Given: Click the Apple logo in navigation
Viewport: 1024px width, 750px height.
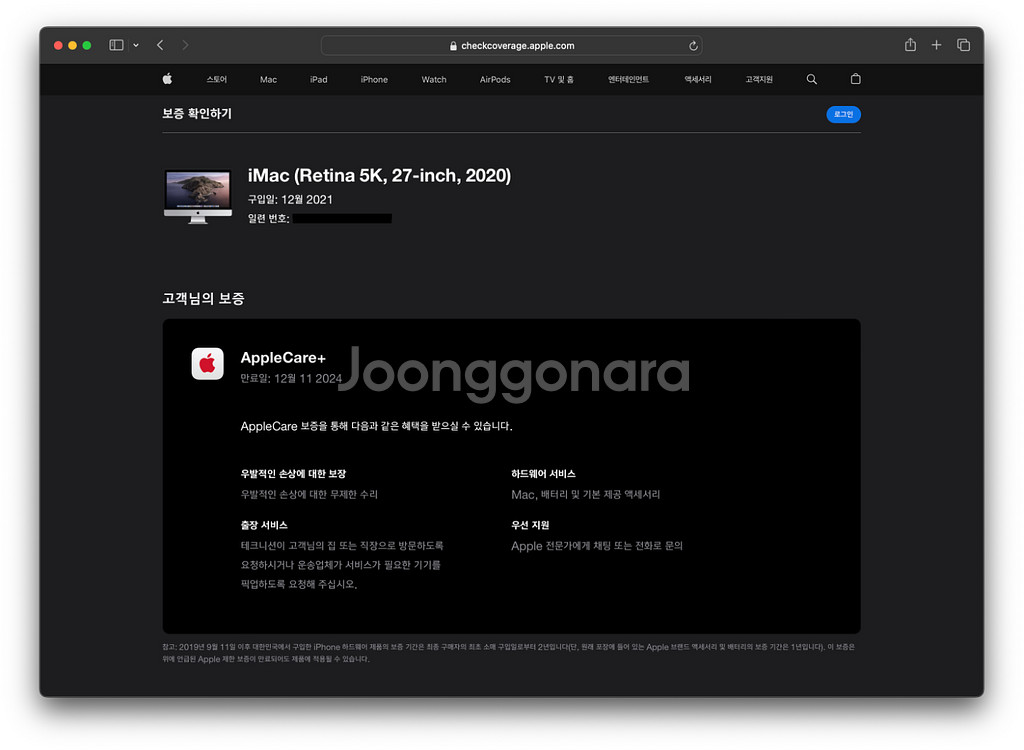Looking at the screenshot, I should [x=167, y=79].
